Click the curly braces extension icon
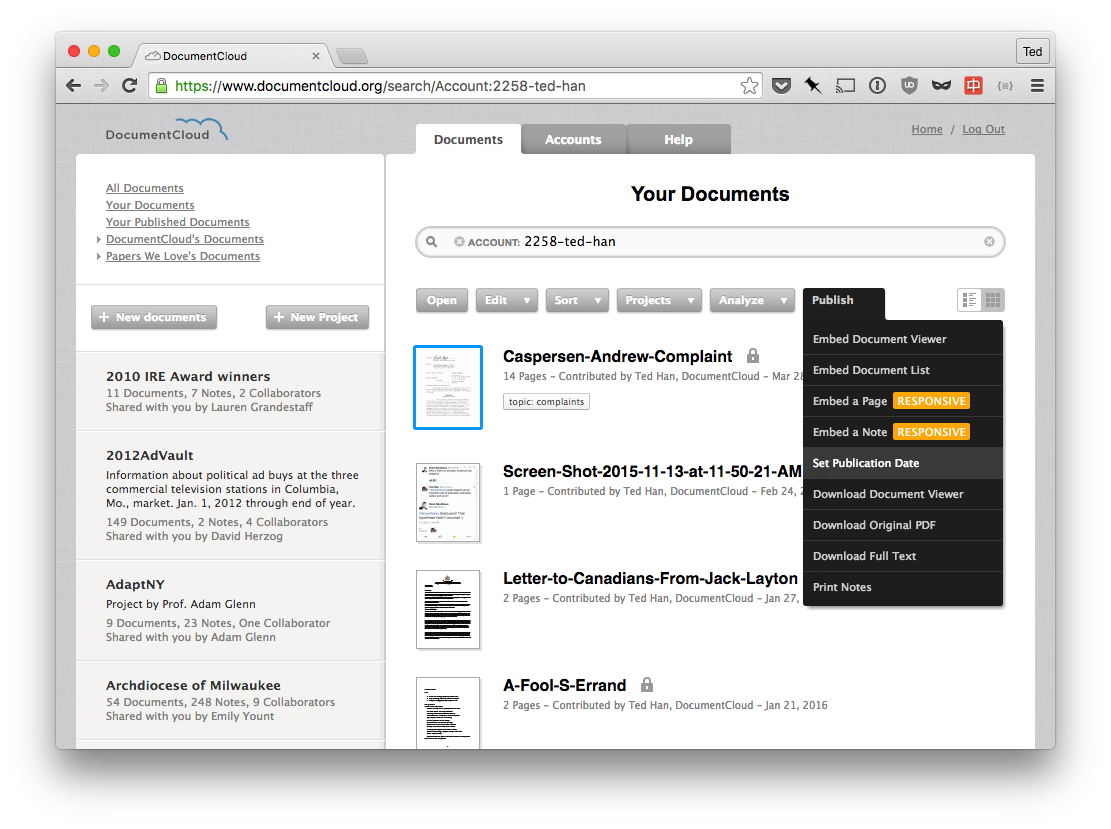 [x=1005, y=86]
